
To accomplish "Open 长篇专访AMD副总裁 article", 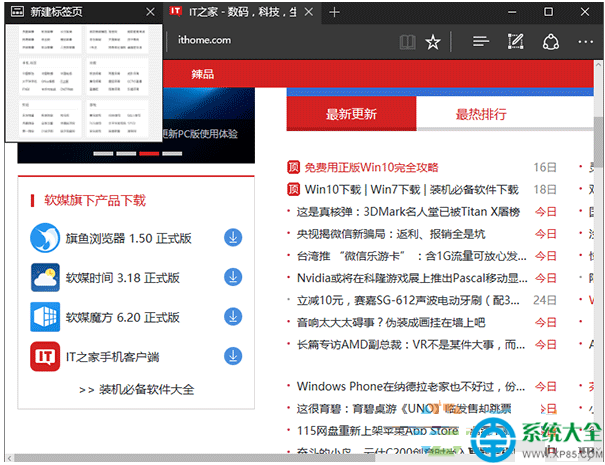I will click(411, 345).
